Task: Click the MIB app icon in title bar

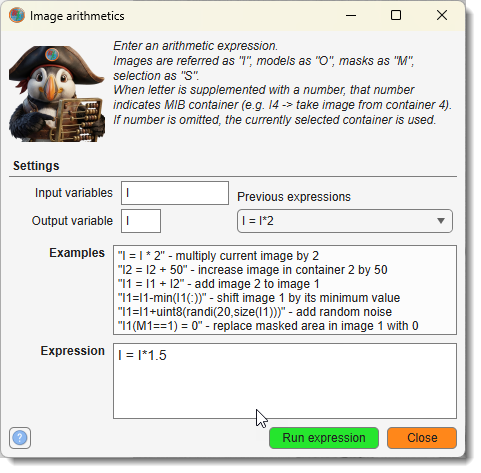Action: (x=17, y=15)
